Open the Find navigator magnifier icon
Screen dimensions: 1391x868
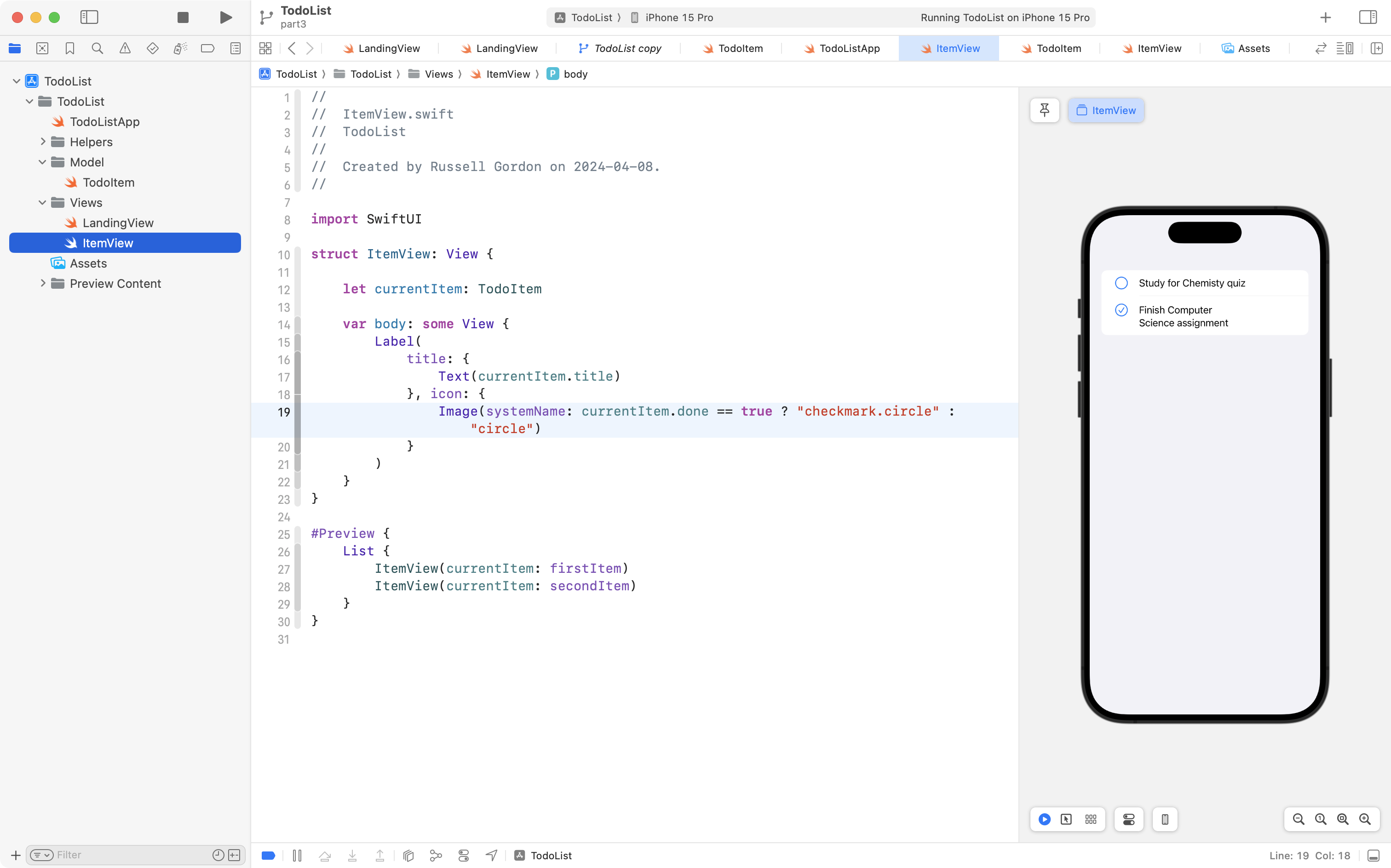click(97, 48)
